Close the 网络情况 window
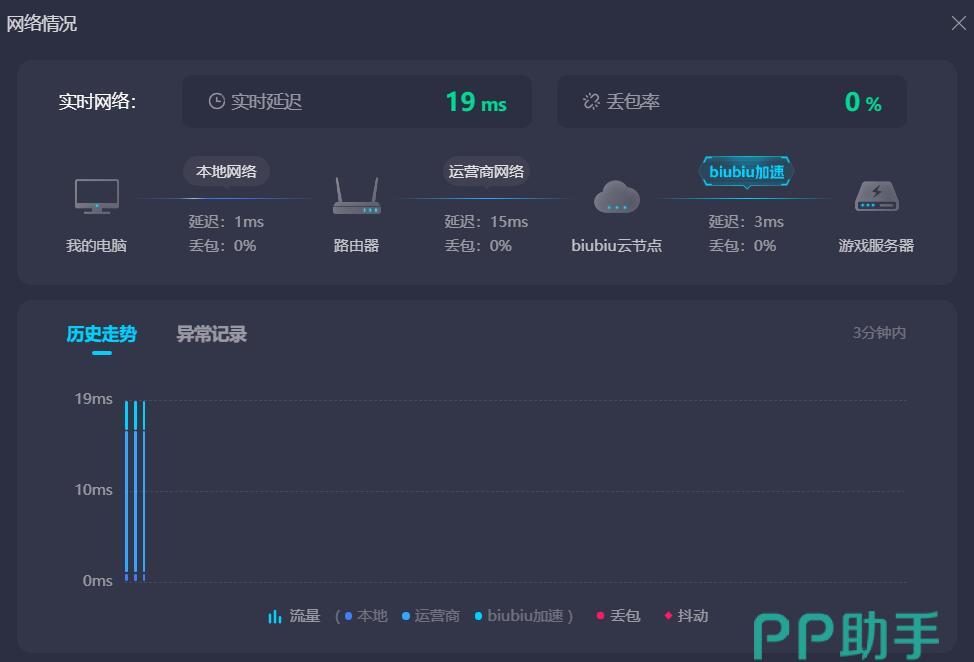The height and width of the screenshot is (662, 974). coord(958,23)
